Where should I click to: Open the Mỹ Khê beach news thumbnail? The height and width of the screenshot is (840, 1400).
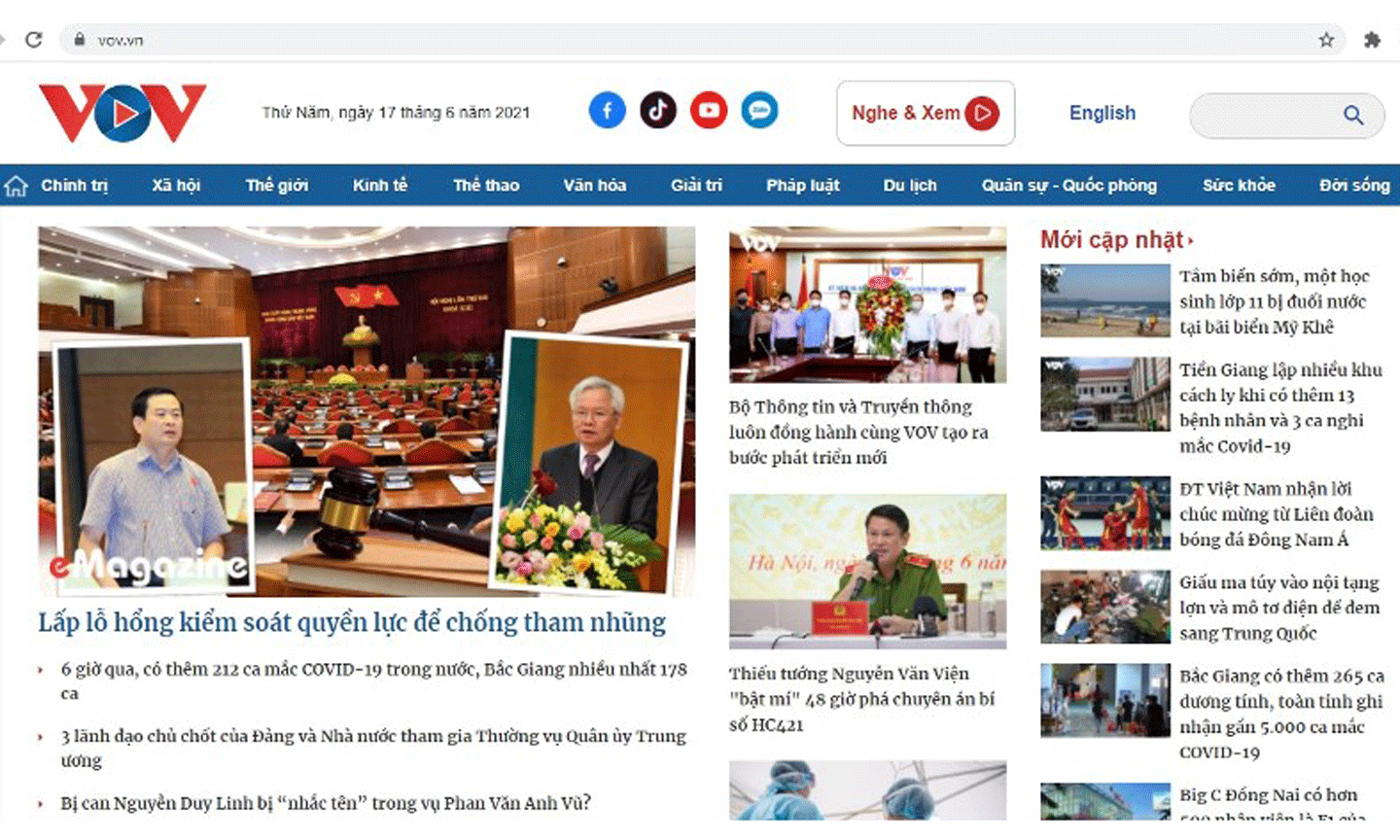(1105, 300)
